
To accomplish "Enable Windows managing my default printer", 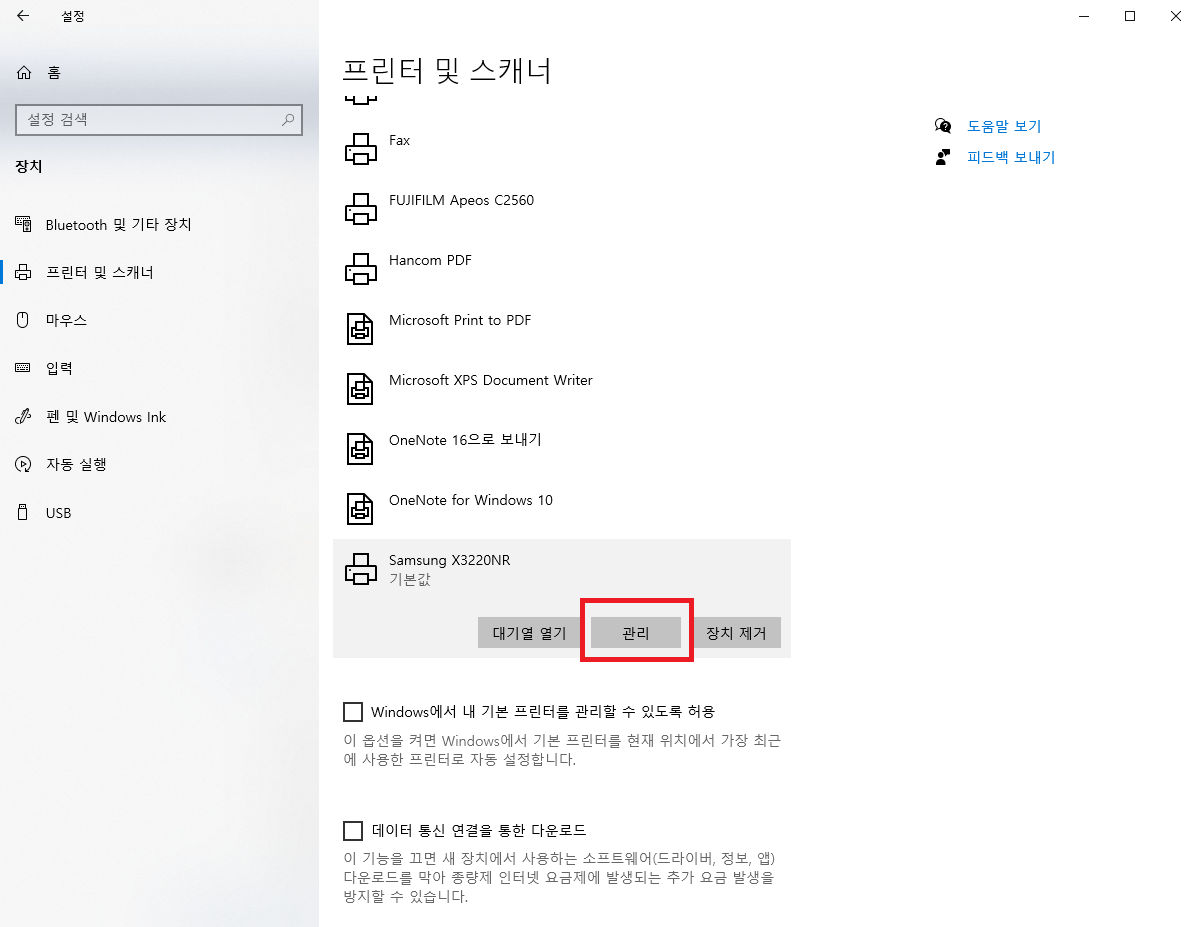I will pyautogui.click(x=352, y=711).
